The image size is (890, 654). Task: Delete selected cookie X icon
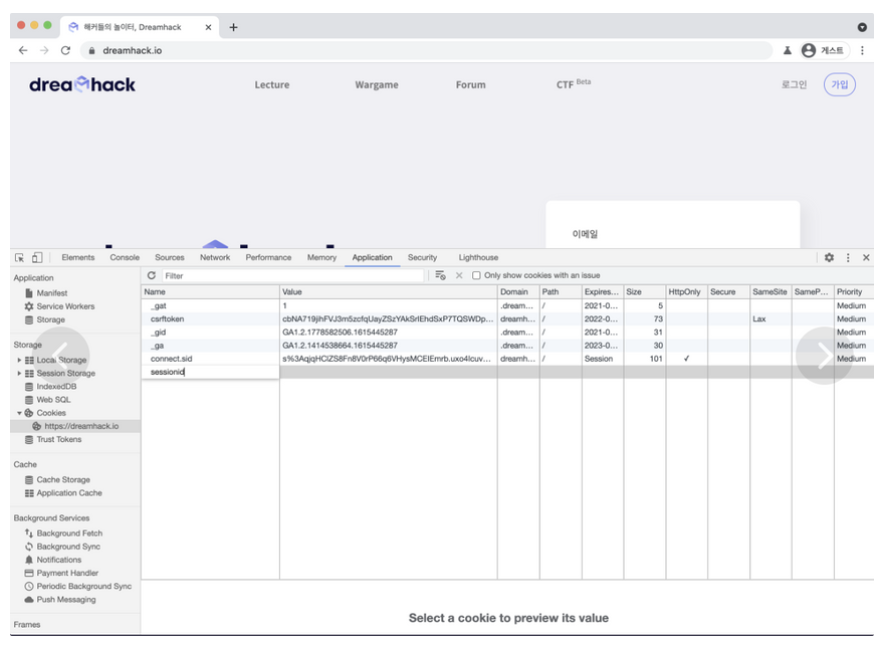(459, 275)
